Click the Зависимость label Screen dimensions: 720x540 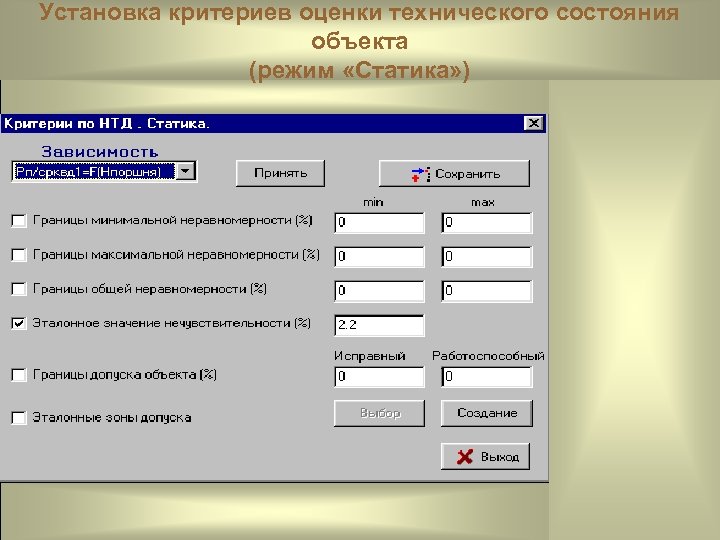pyautogui.click(x=100, y=152)
